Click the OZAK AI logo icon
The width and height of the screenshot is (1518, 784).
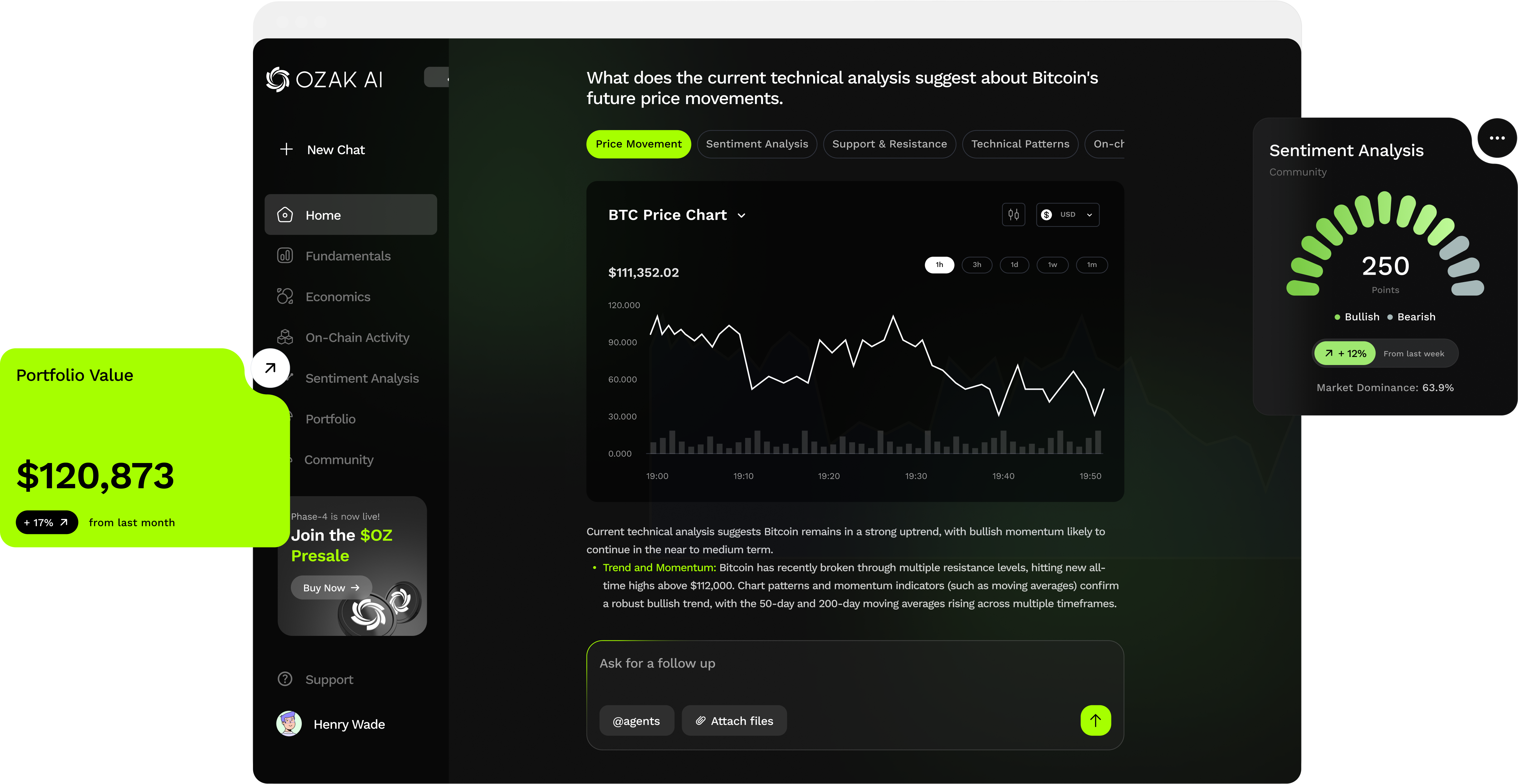pyautogui.click(x=278, y=79)
